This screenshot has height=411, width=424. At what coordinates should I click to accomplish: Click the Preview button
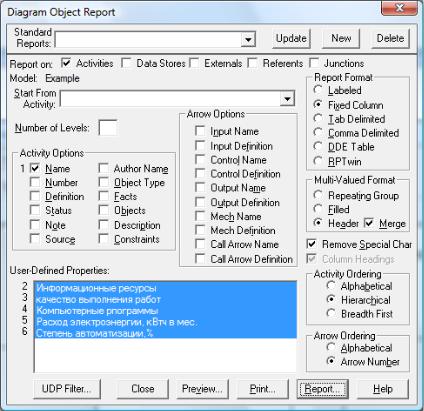(202, 389)
